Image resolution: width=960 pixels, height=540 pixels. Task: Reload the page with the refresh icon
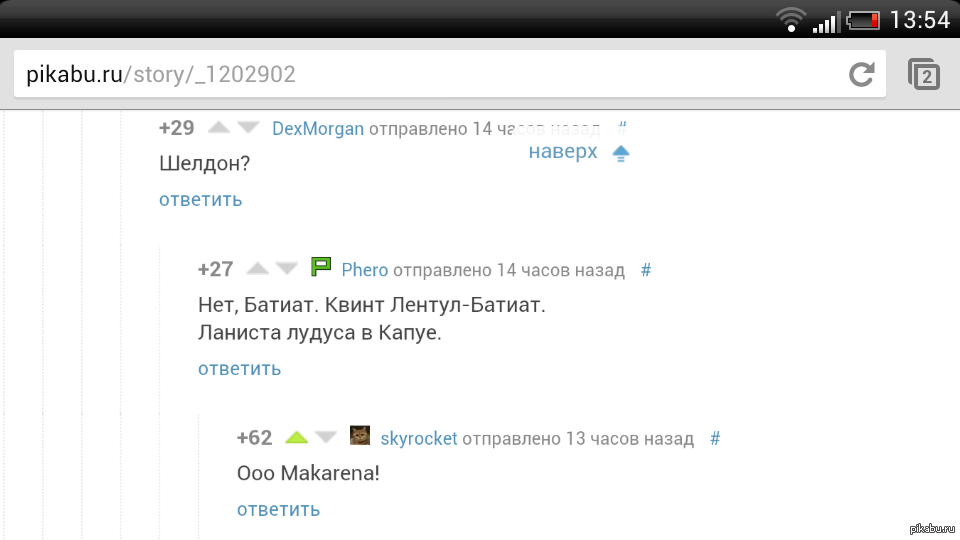[861, 74]
